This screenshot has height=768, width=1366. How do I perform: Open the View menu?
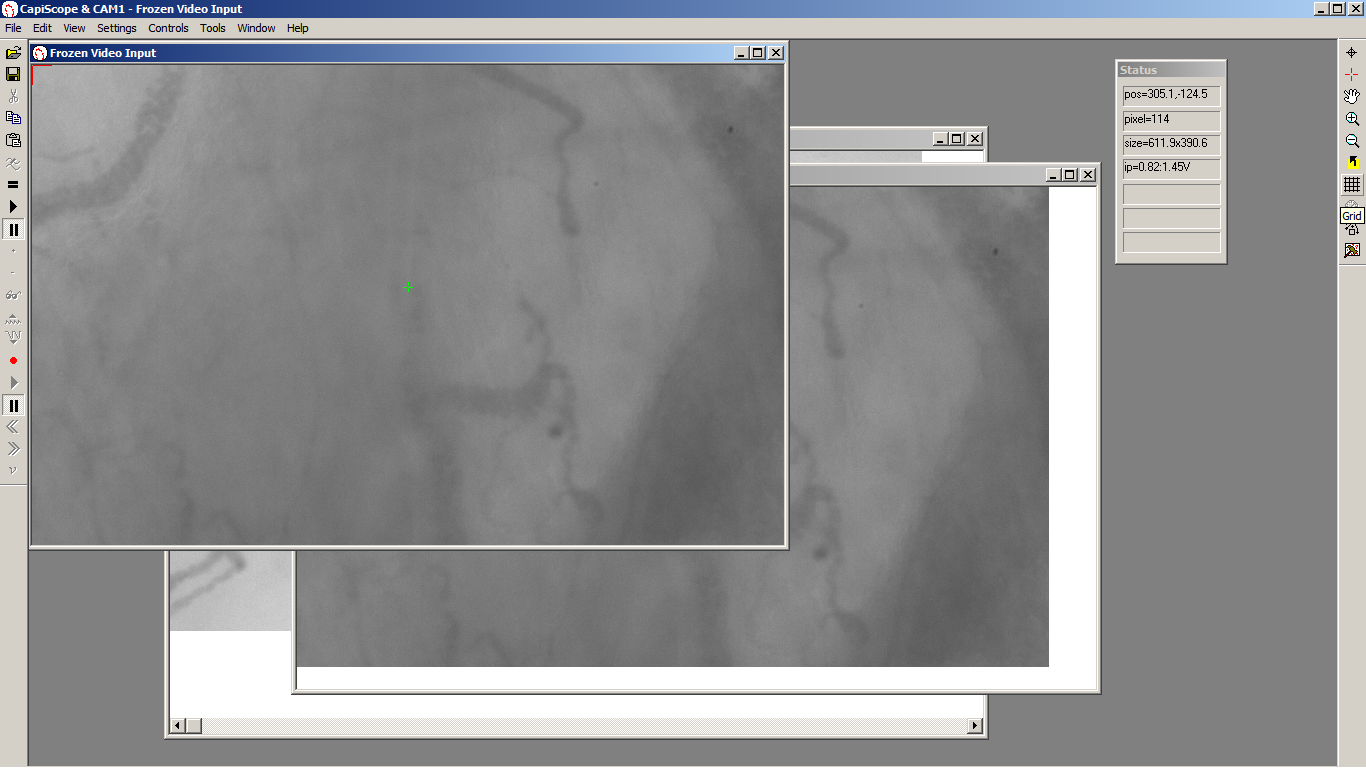[74, 28]
